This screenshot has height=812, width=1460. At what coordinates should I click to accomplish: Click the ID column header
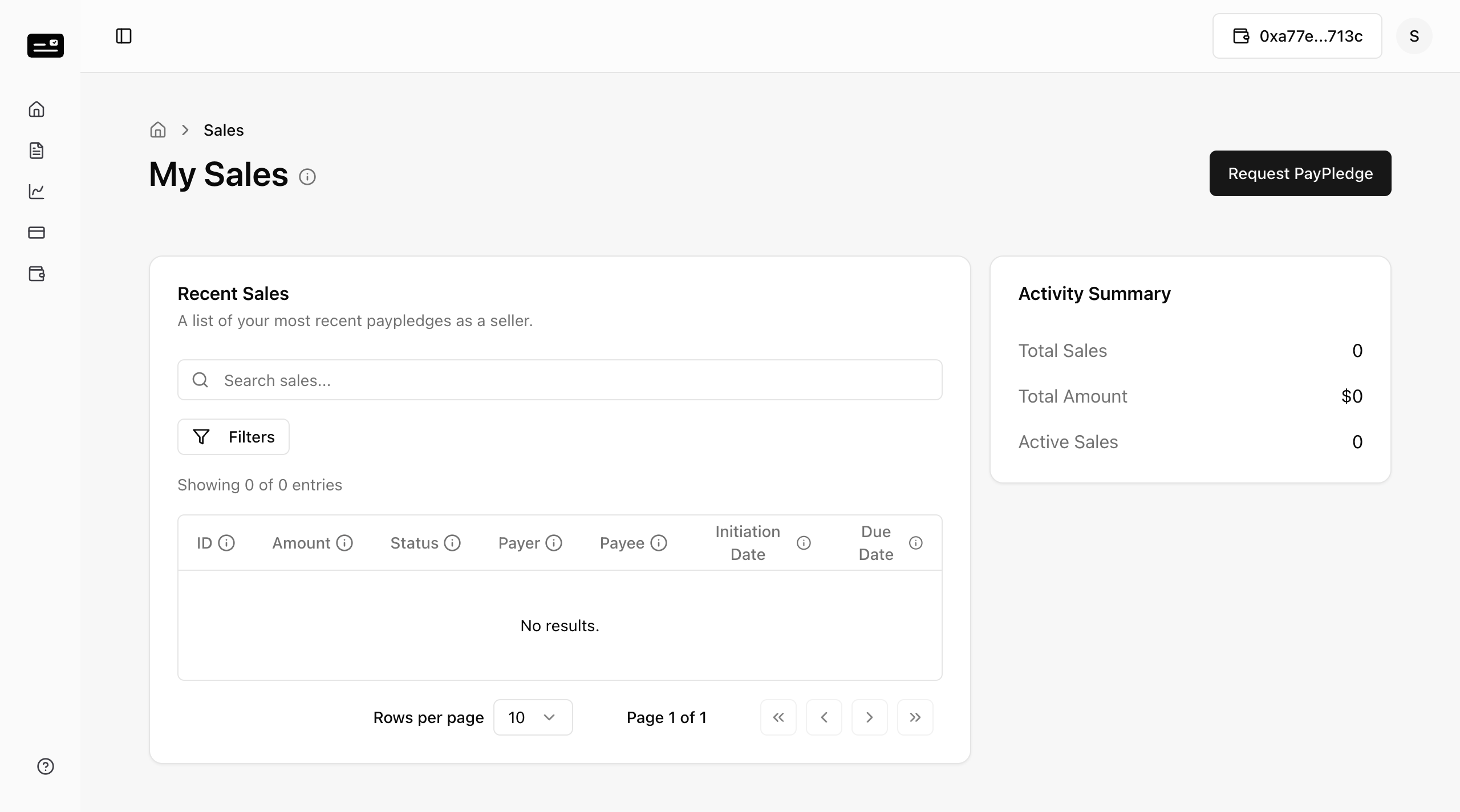(x=204, y=543)
